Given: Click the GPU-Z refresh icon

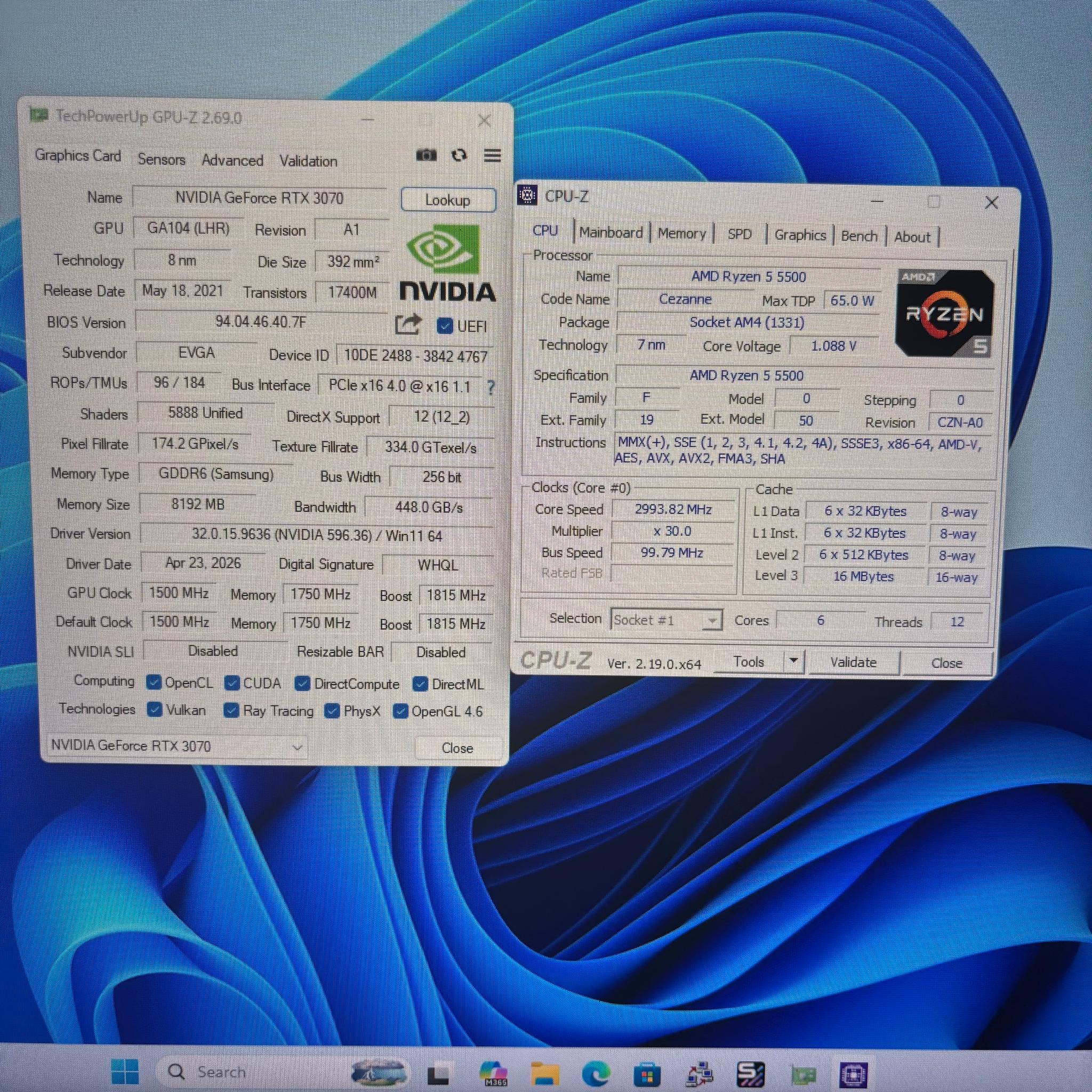Looking at the screenshot, I should tap(460, 155).
